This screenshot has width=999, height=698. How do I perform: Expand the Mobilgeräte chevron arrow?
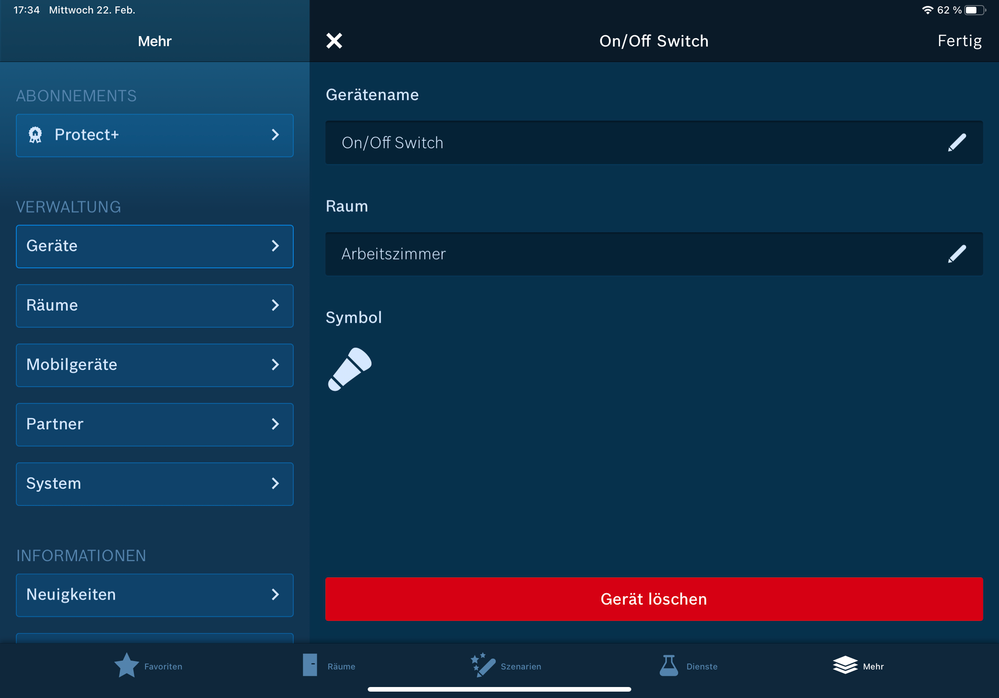[x=275, y=365]
